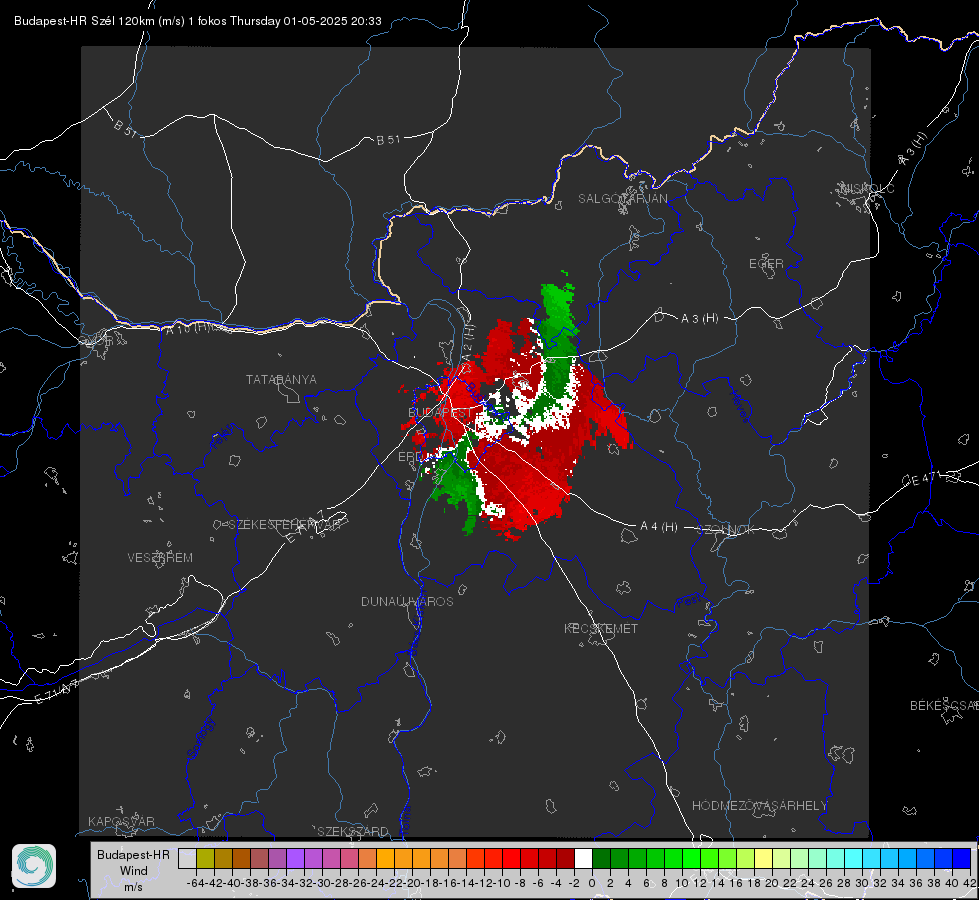
Task: Click the DUNAUJVAROS city label
Action: click(x=407, y=601)
